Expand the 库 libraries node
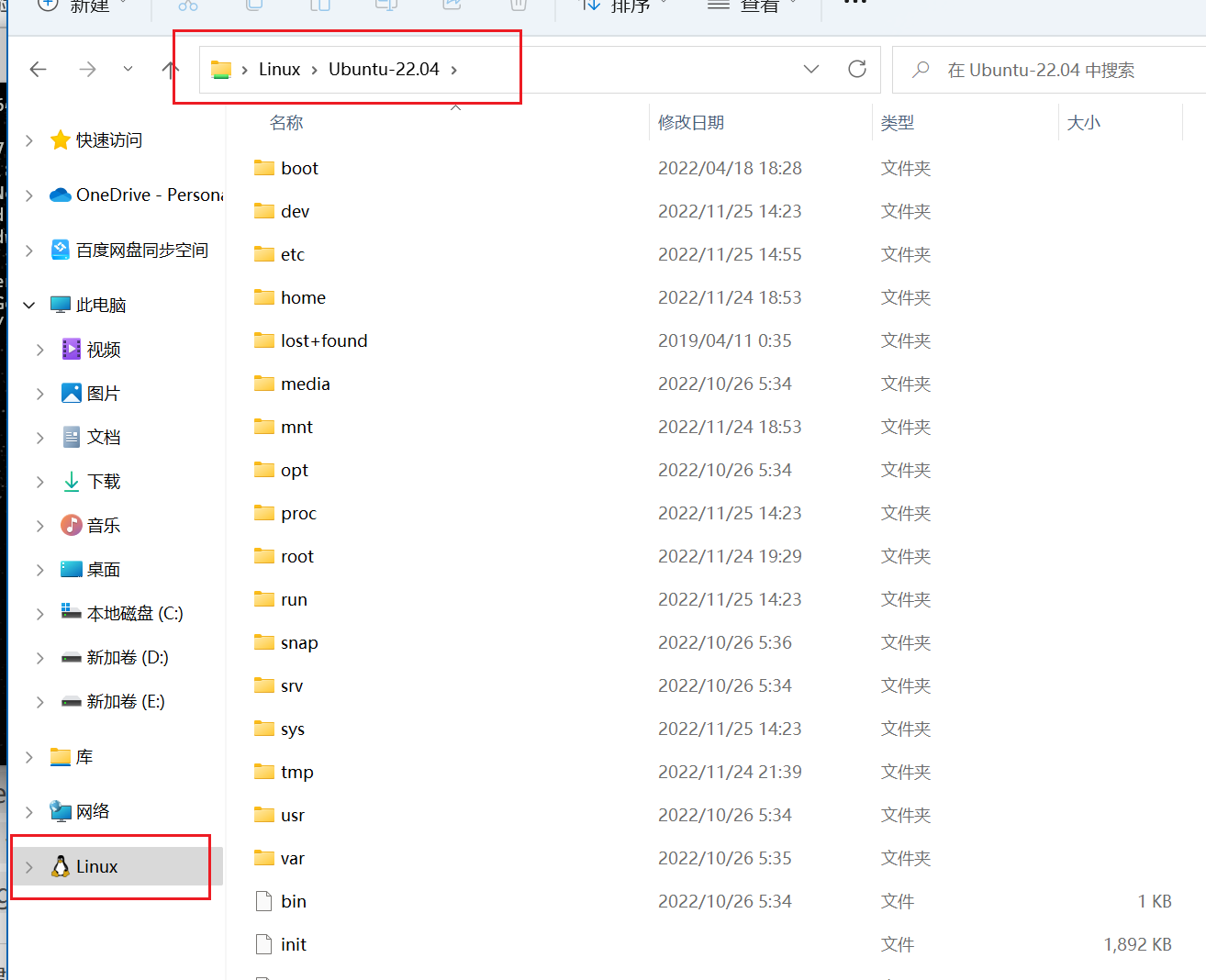Viewport: 1206px width, 980px height. tap(29, 757)
